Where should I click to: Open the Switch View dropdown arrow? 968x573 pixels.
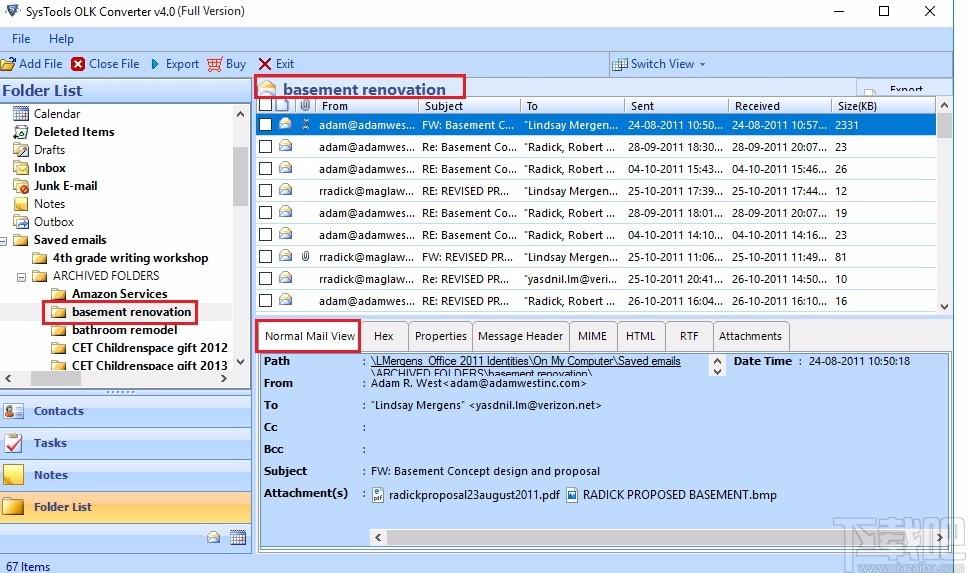tap(703, 64)
